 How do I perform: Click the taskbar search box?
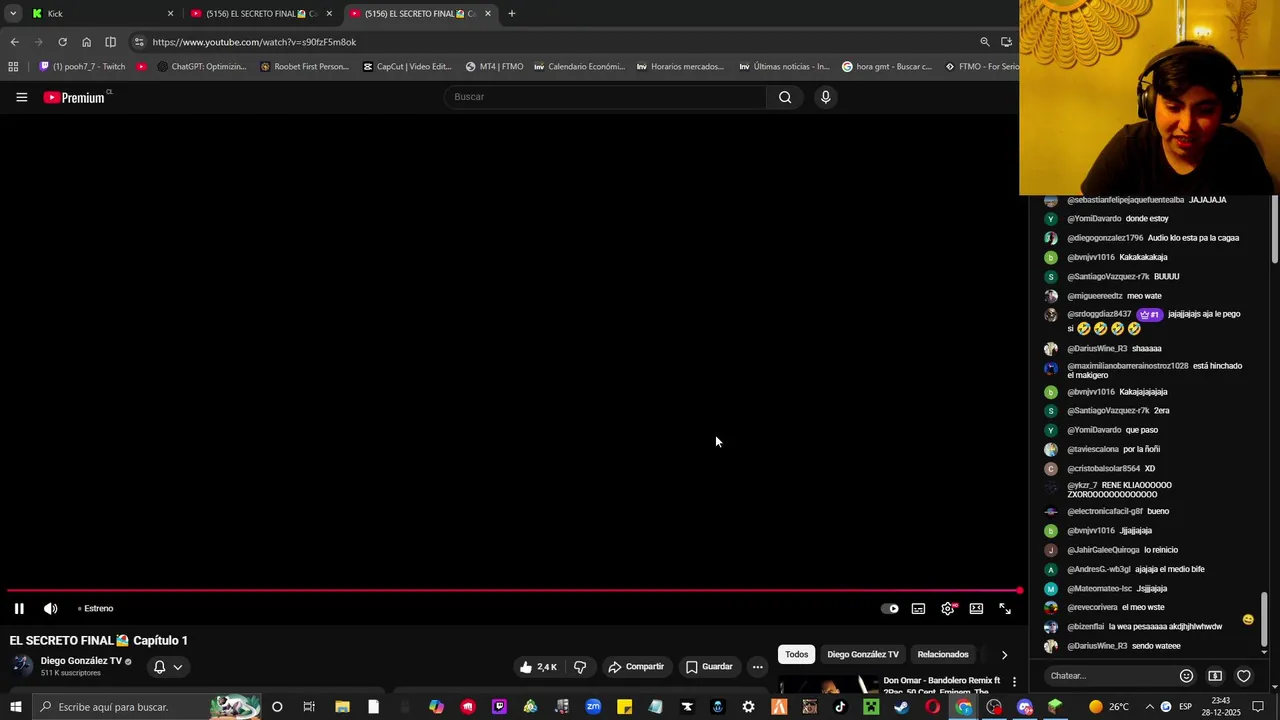145,707
